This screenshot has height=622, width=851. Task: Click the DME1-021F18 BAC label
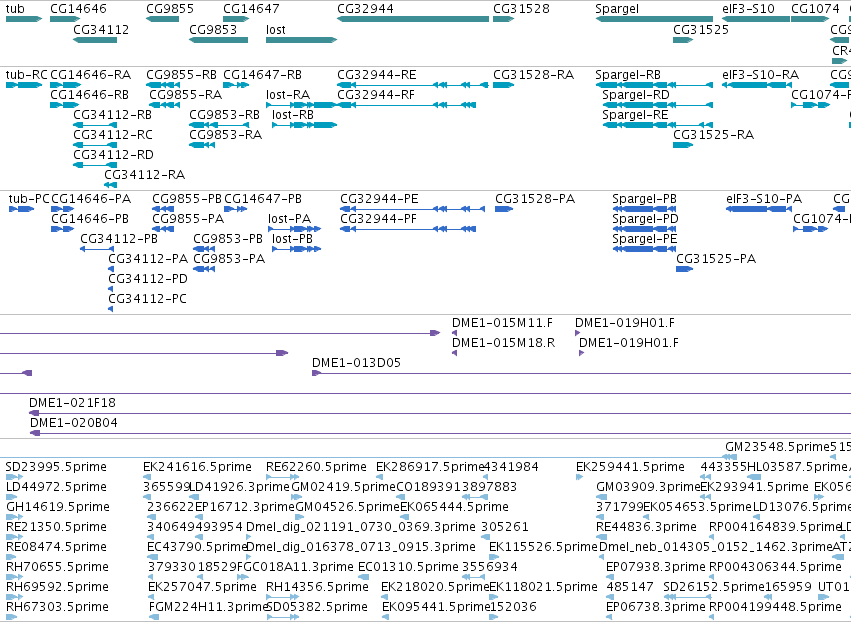tap(73, 403)
